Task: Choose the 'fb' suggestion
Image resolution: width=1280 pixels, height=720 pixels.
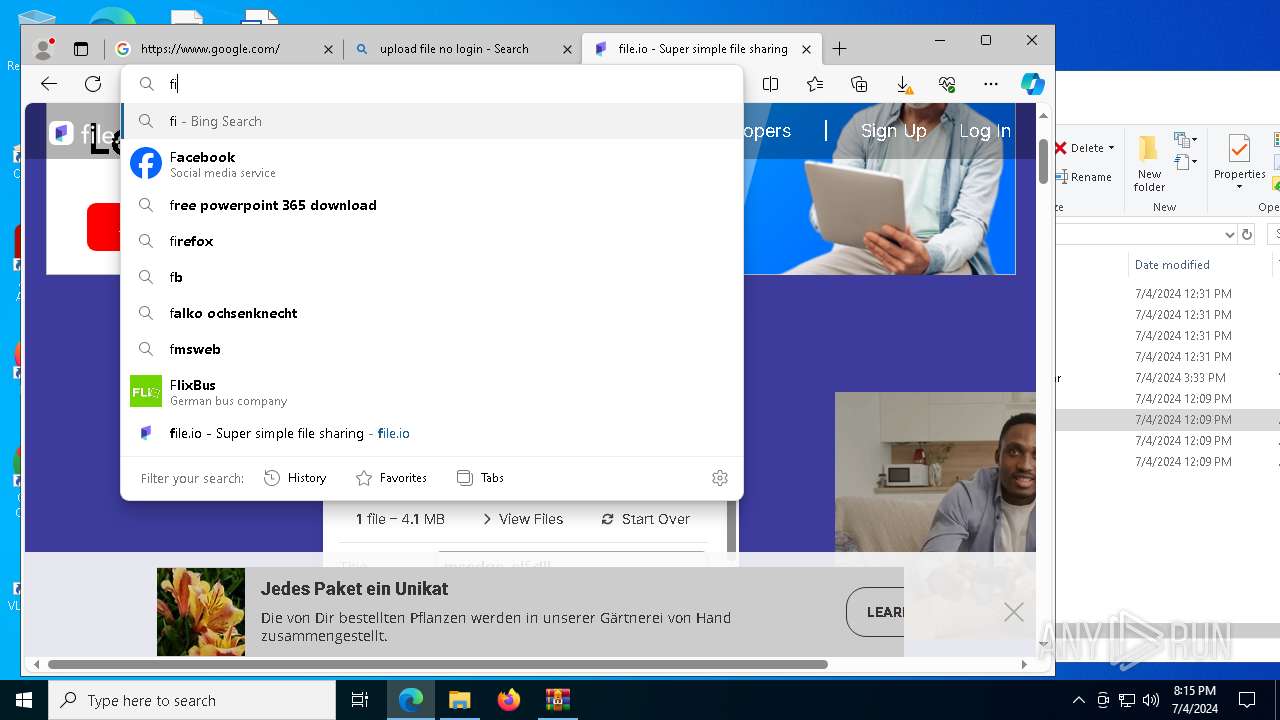Action: click(432, 277)
